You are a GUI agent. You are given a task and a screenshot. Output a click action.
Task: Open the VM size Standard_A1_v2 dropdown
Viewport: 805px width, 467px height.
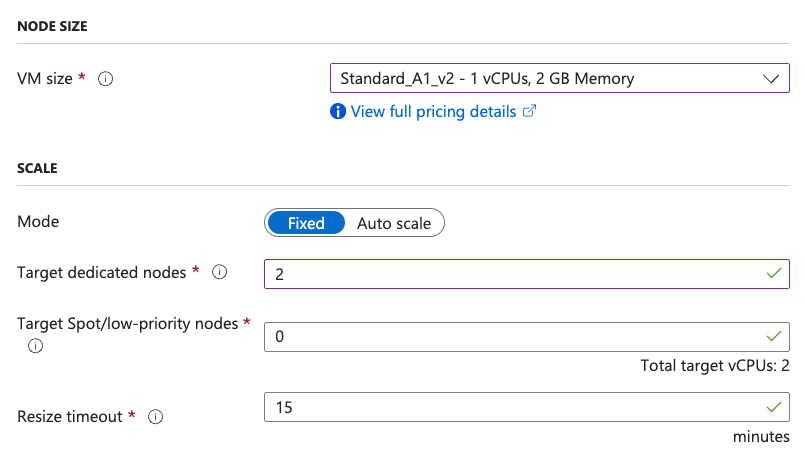point(540,78)
